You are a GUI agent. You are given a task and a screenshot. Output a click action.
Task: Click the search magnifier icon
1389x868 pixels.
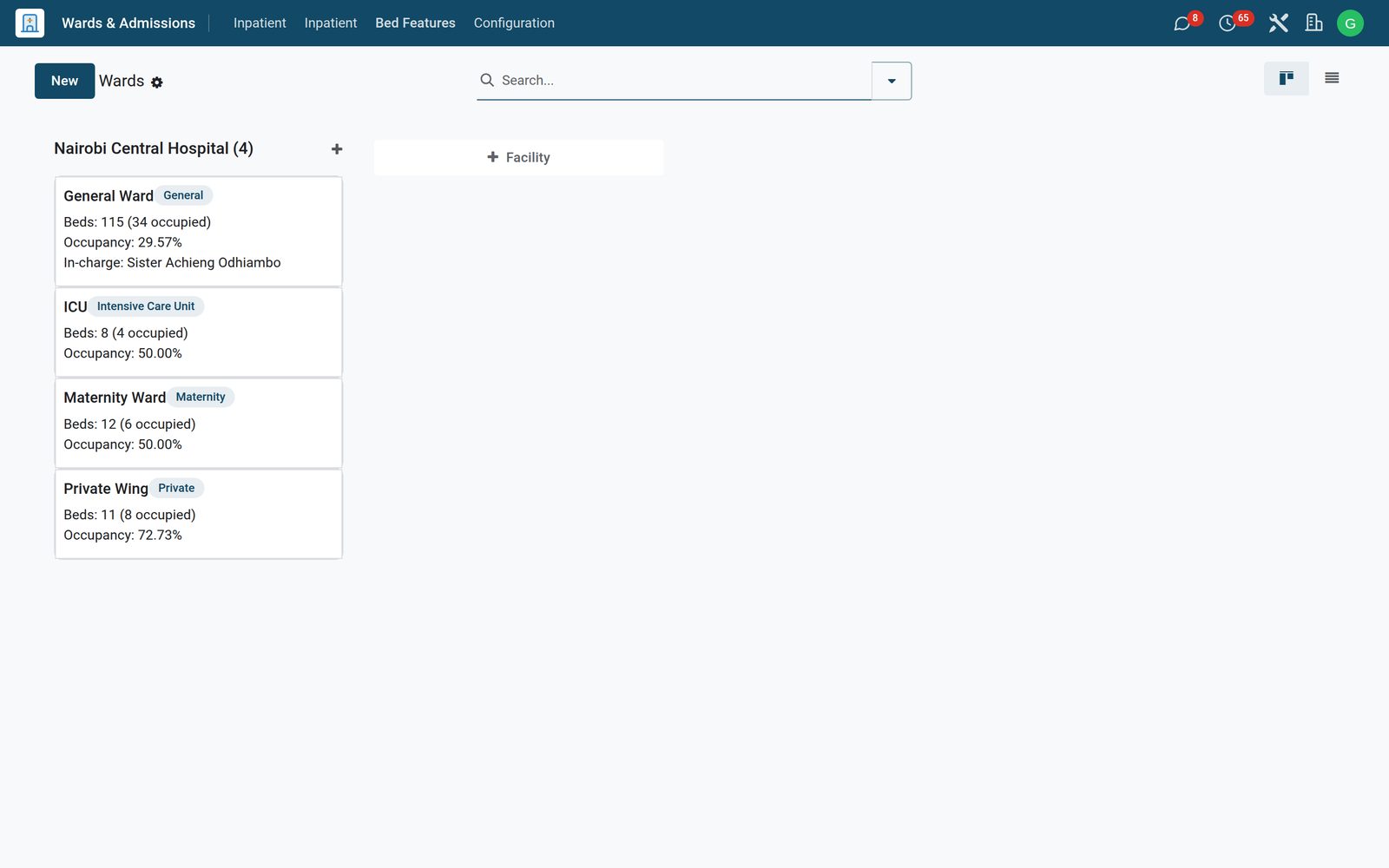pos(487,80)
